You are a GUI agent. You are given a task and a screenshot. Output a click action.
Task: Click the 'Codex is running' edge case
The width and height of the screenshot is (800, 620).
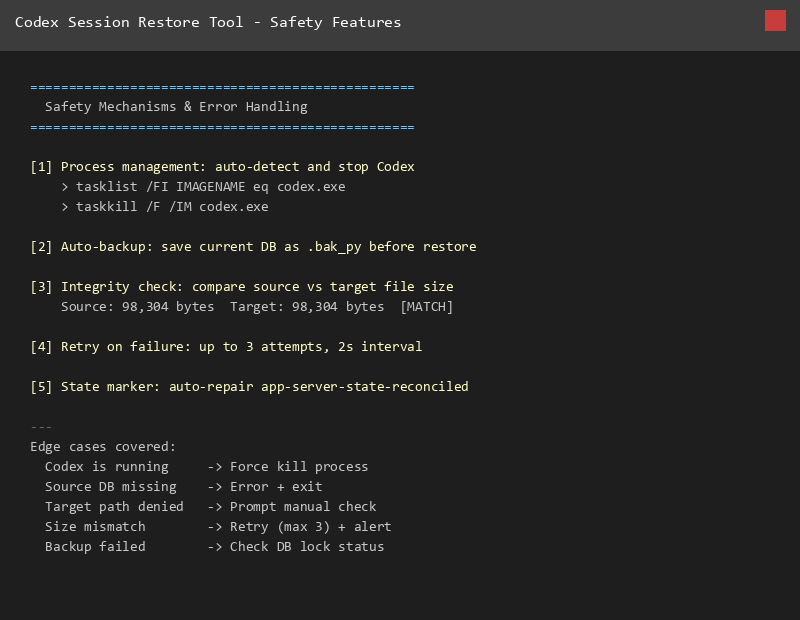point(107,467)
